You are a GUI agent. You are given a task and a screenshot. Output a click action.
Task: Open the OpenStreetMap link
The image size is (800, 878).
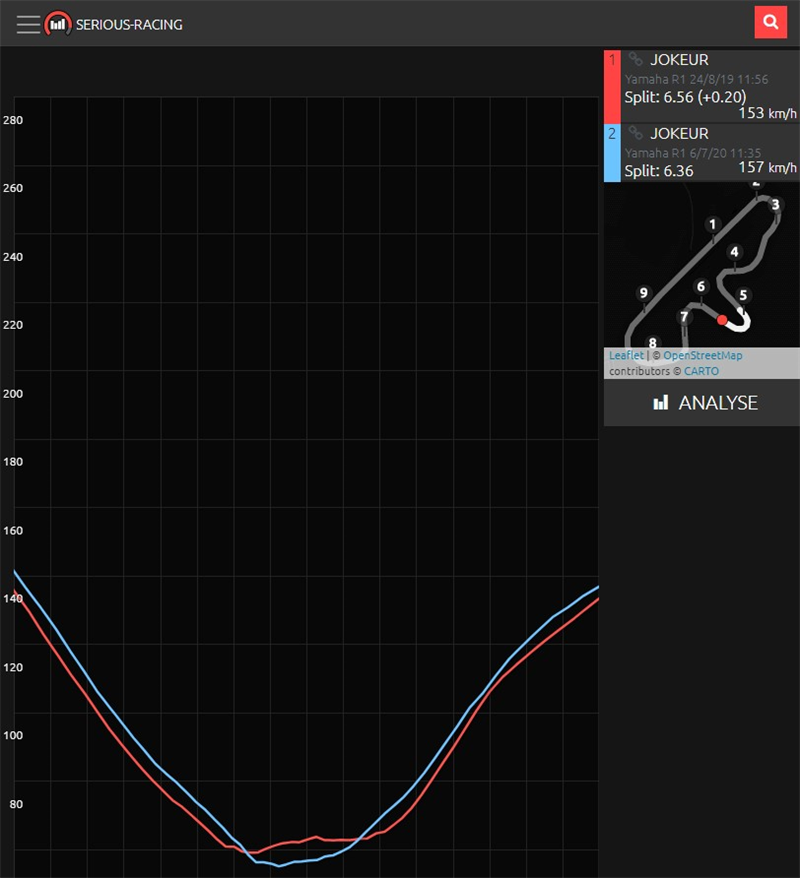pyautogui.click(x=703, y=355)
